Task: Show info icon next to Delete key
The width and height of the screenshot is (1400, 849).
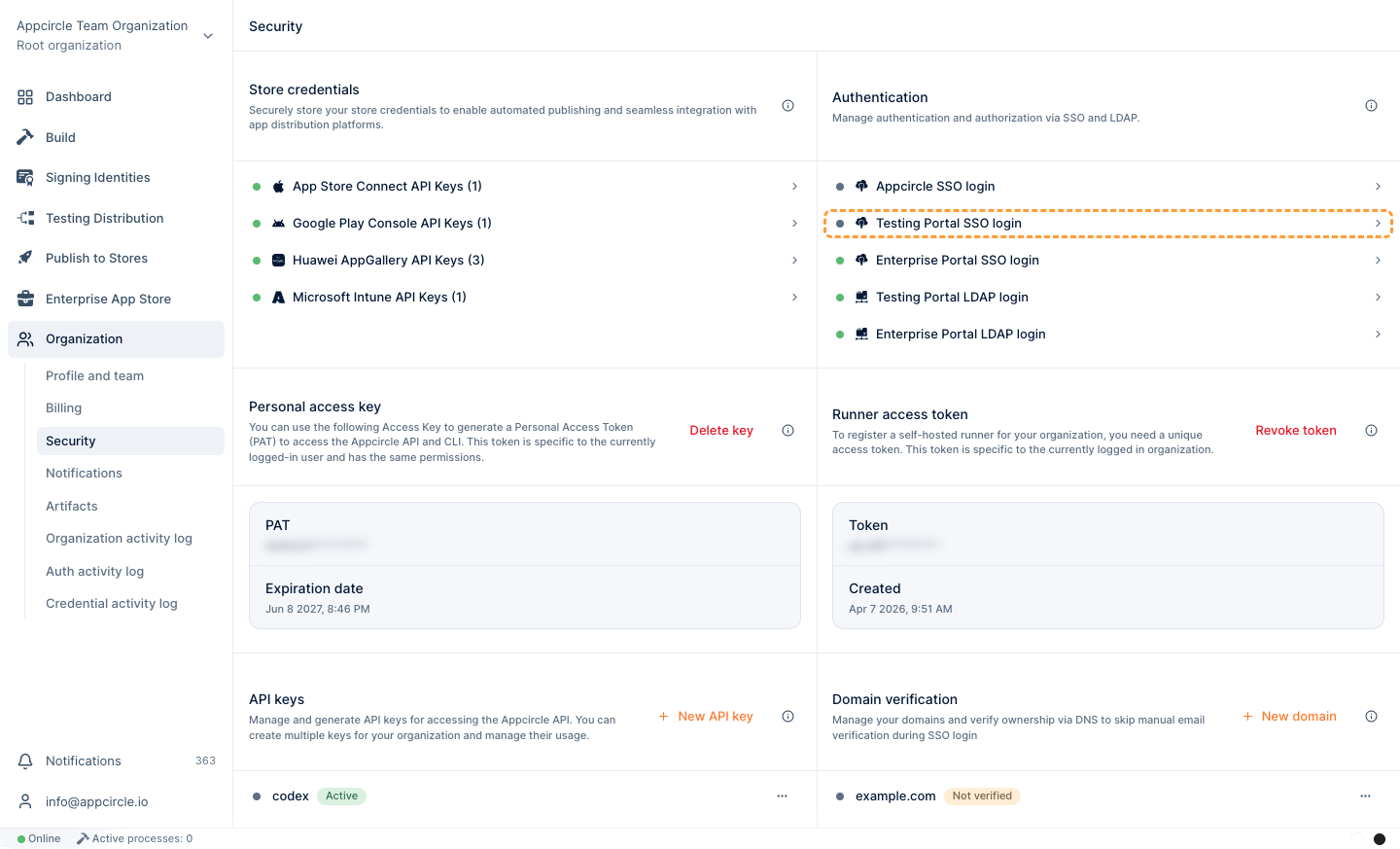Action: tap(788, 431)
